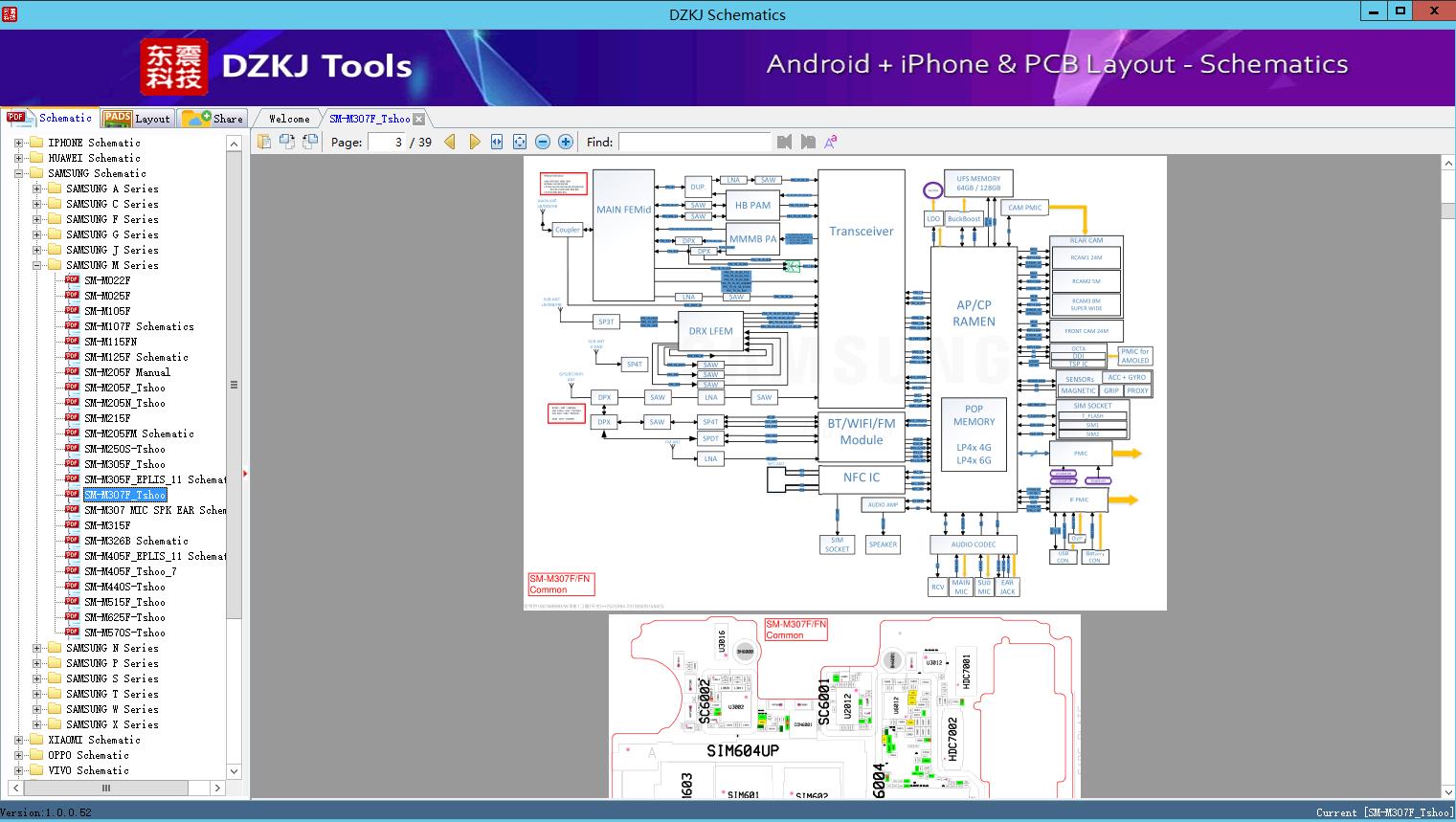Expand the SAMSUNG N Series folder

pyautogui.click(x=36, y=648)
